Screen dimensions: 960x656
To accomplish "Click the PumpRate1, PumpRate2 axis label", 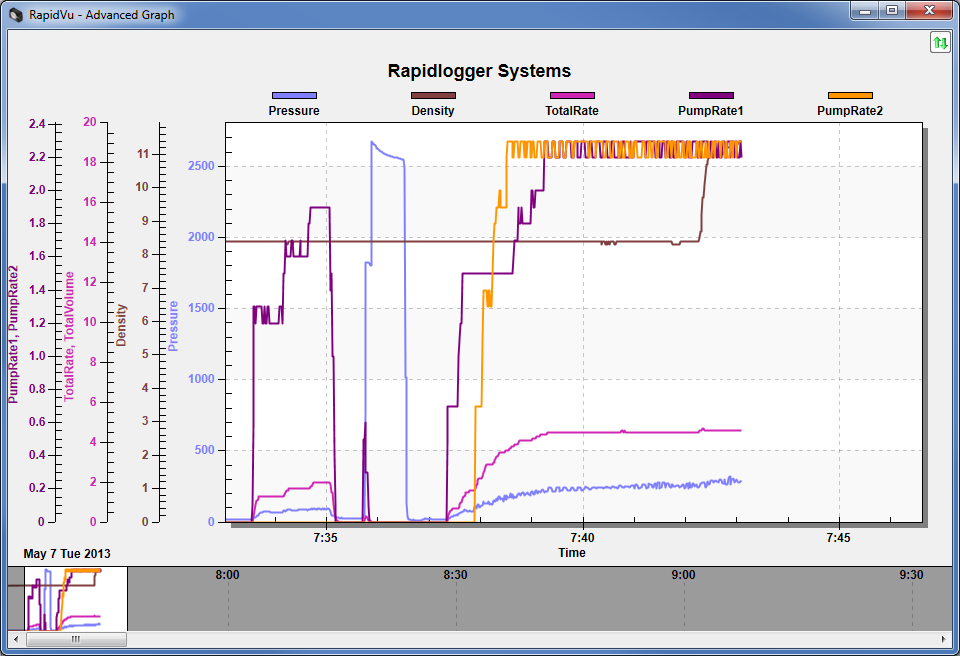I will [x=13, y=334].
